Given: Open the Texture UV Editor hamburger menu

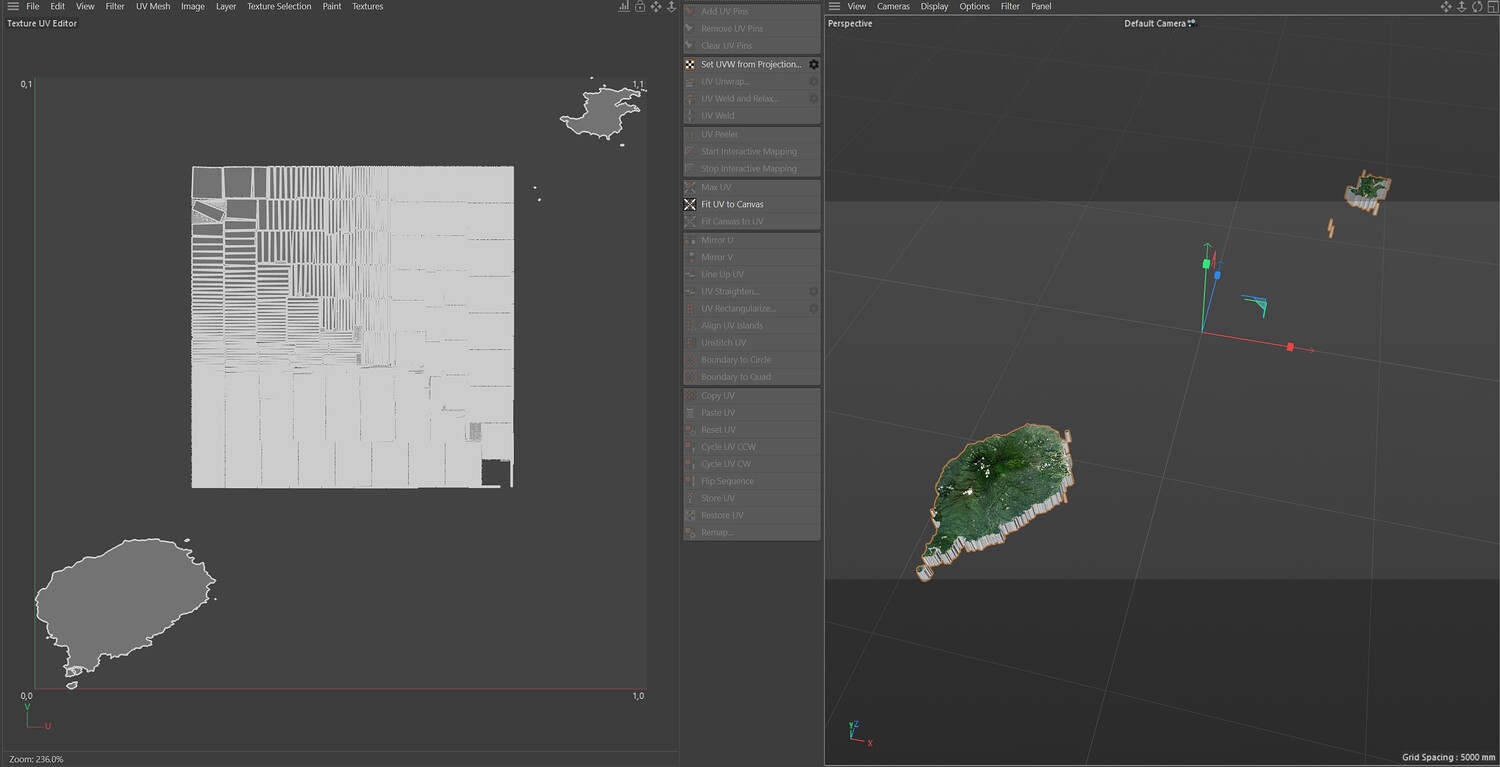Looking at the screenshot, I should (x=12, y=6).
